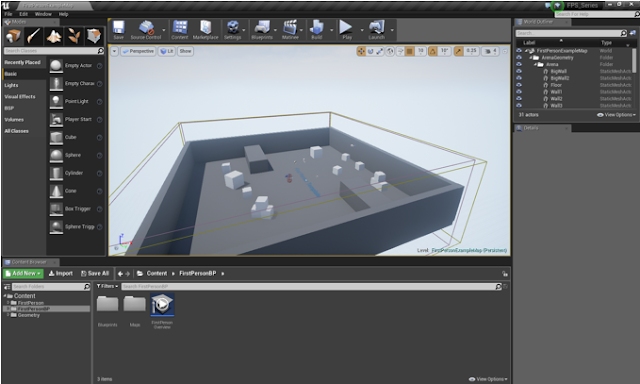The height and width of the screenshot is (384, 640).
Task: Open Source Control from toolbar
Action: [x=146, y=30]
